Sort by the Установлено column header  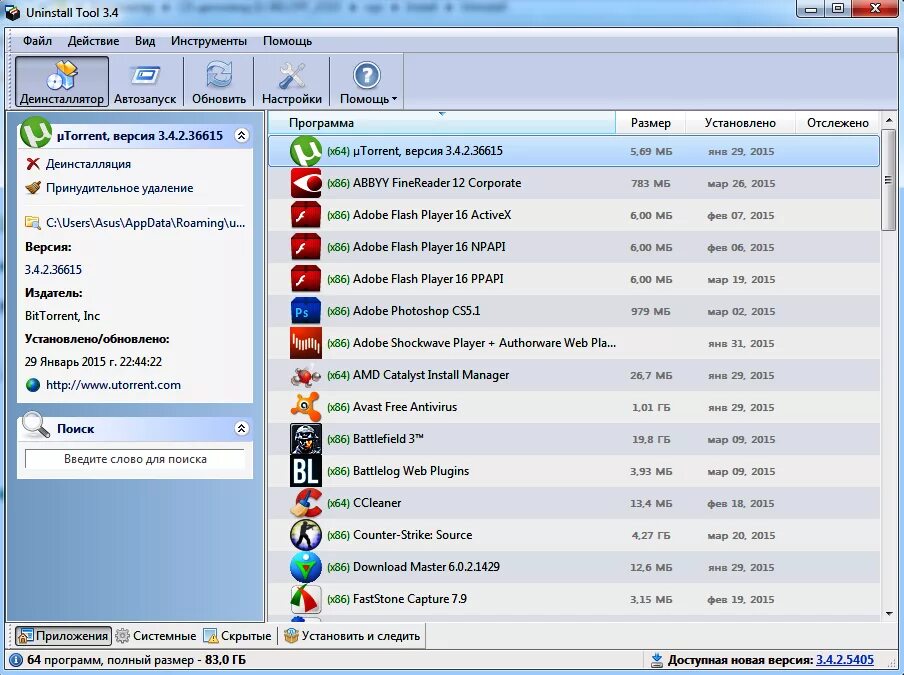(740, 123)
